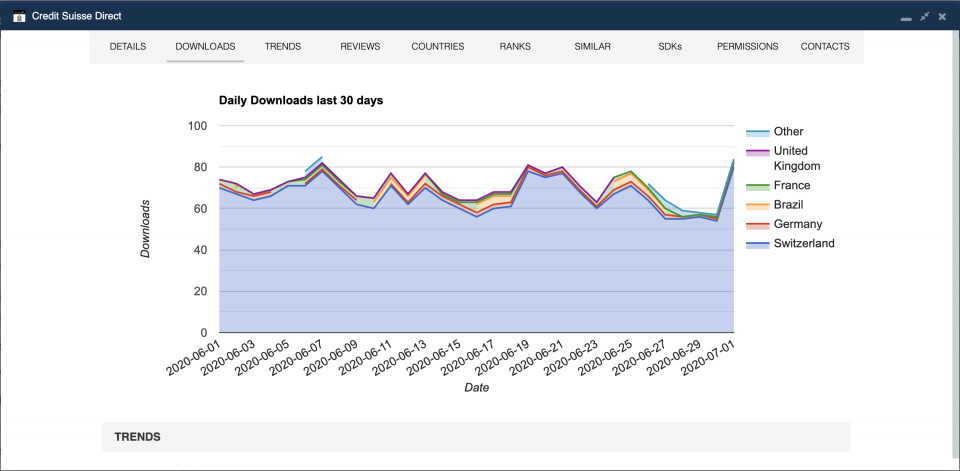
Task: Click the 2020-06-01 date axis label
Action: click(193, 358)
